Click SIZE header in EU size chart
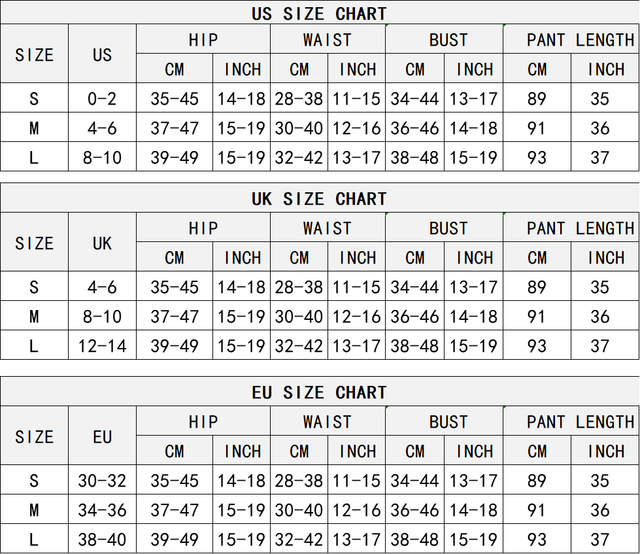The width and height of the screenshot is (640, 554). click(34, 437)
